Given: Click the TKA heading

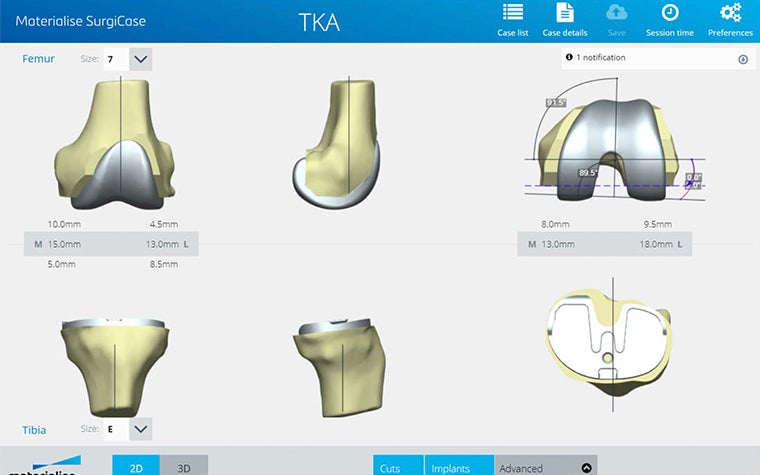Looking at the screenshot, I should click(x=319, y=22).
